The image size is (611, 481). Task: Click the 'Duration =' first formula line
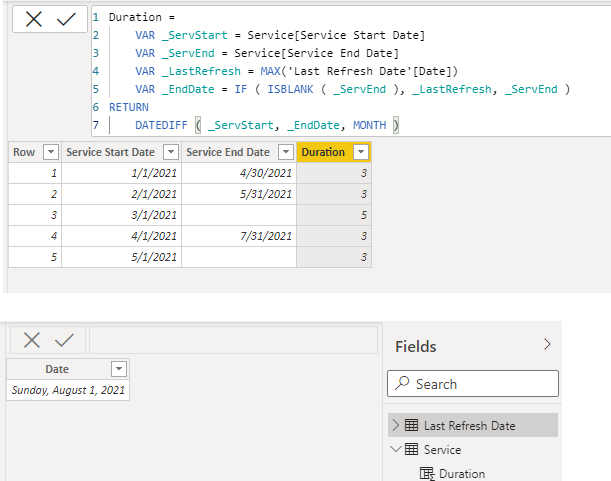(x=142, y=17)
